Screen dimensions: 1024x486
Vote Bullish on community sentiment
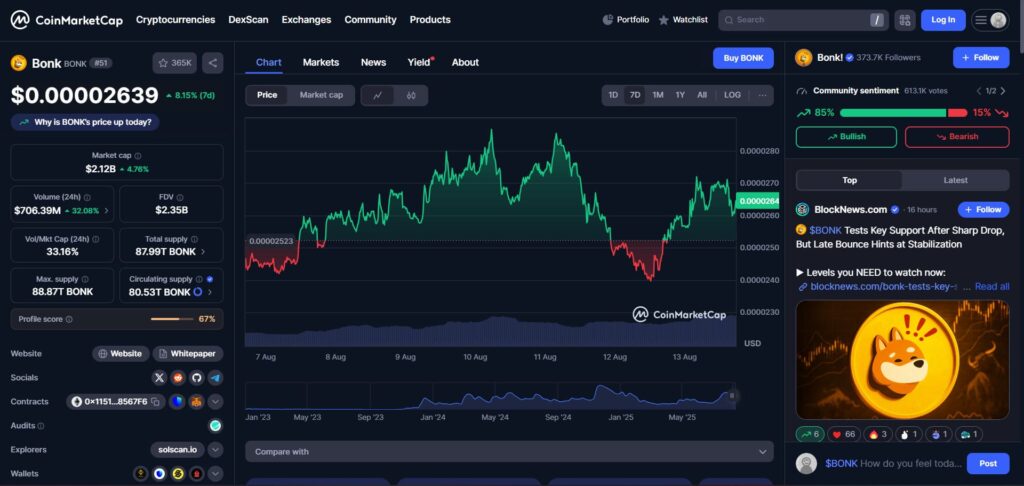click(x=846, y=137)
